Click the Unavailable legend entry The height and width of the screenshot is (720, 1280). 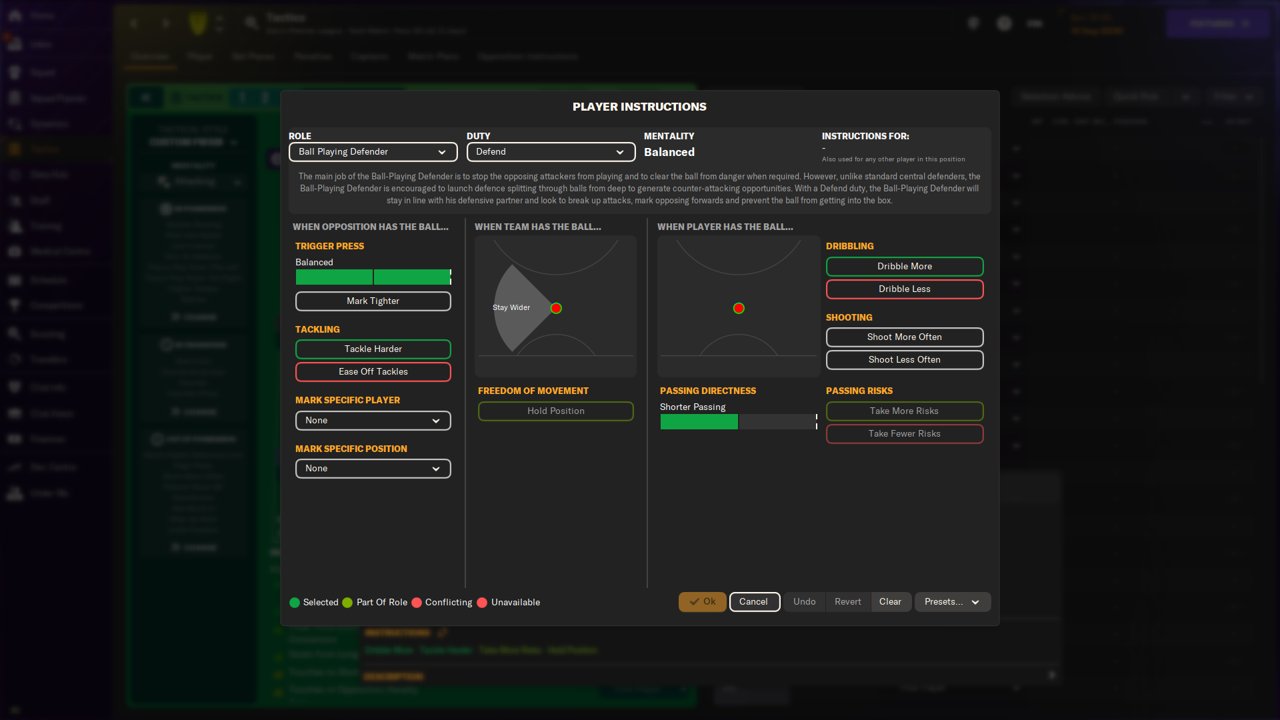(x=509, y=603)
